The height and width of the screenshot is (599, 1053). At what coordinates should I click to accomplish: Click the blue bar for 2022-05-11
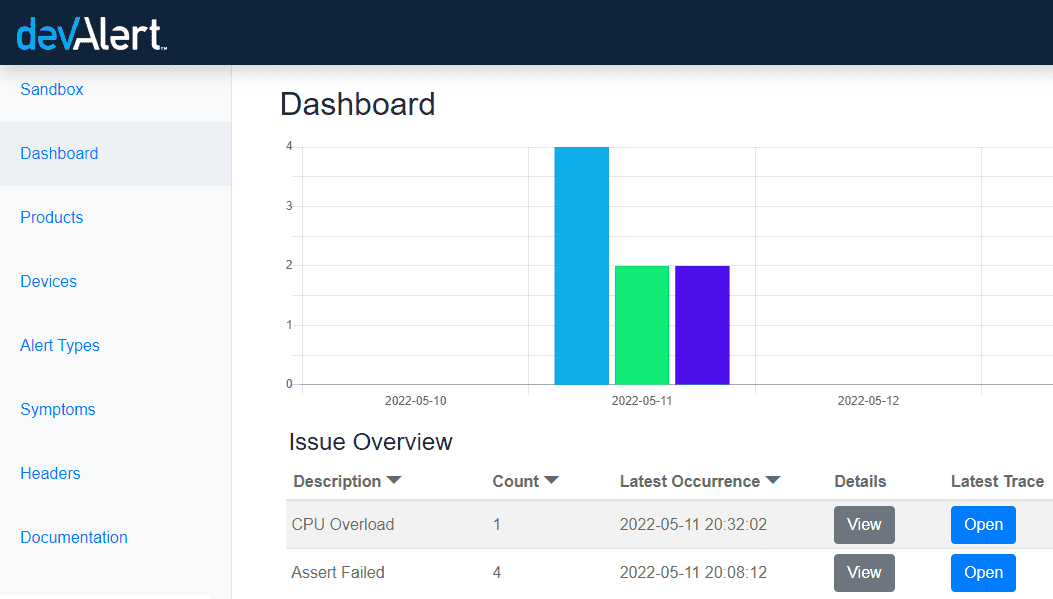(x=581, y=265)
